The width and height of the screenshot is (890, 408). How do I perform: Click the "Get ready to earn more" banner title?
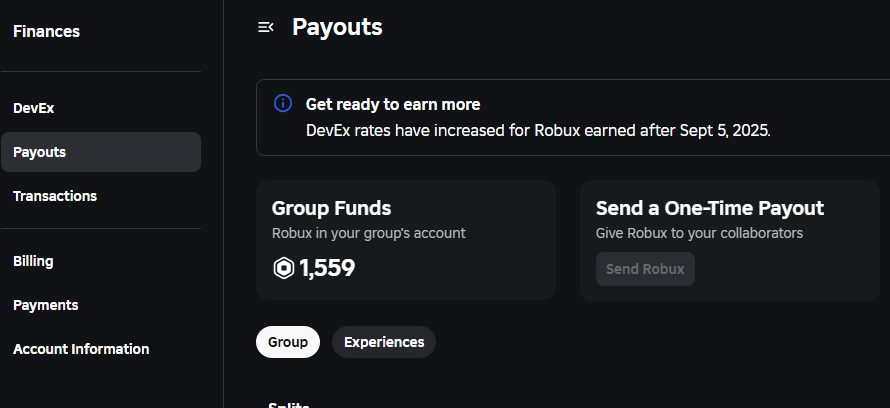pos(393,104)
